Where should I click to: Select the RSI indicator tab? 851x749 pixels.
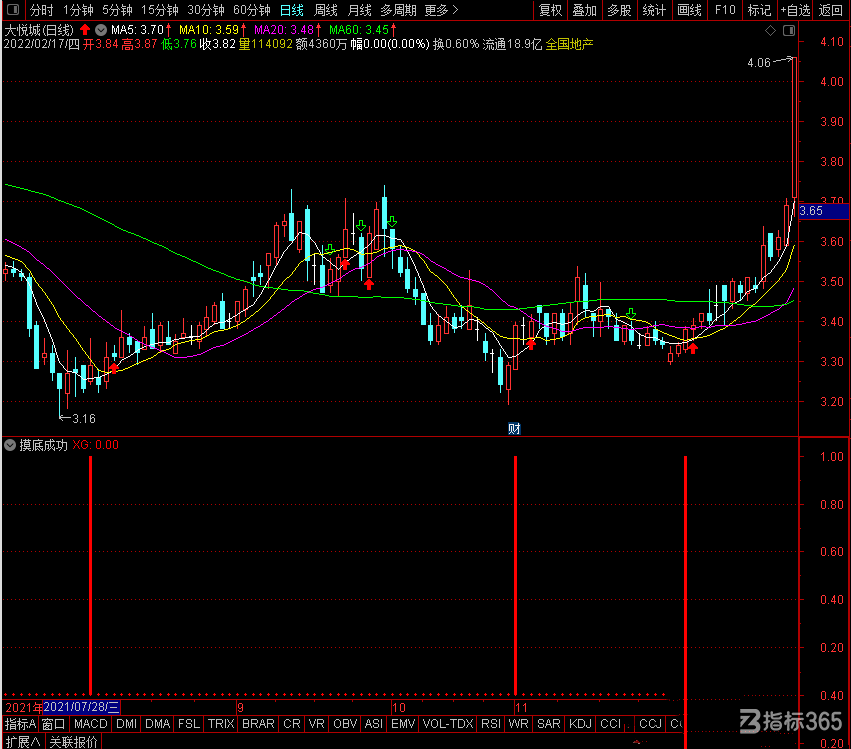491,724
